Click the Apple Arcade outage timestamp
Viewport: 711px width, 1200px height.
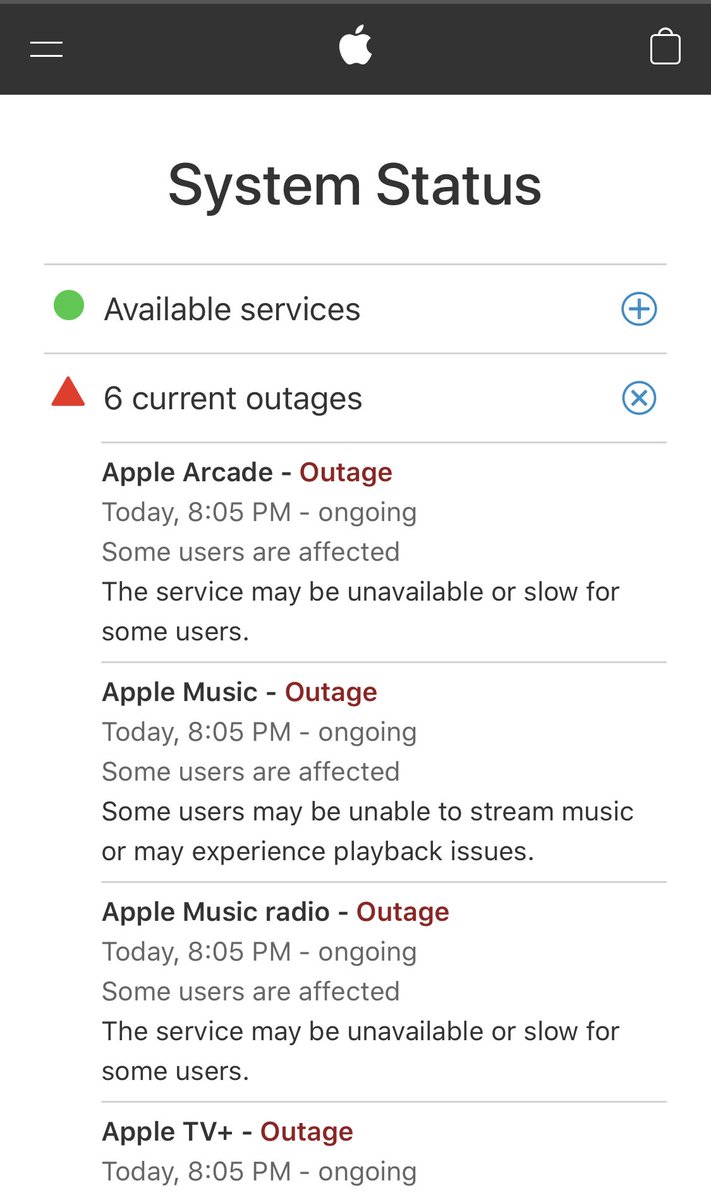click(259, 512)
